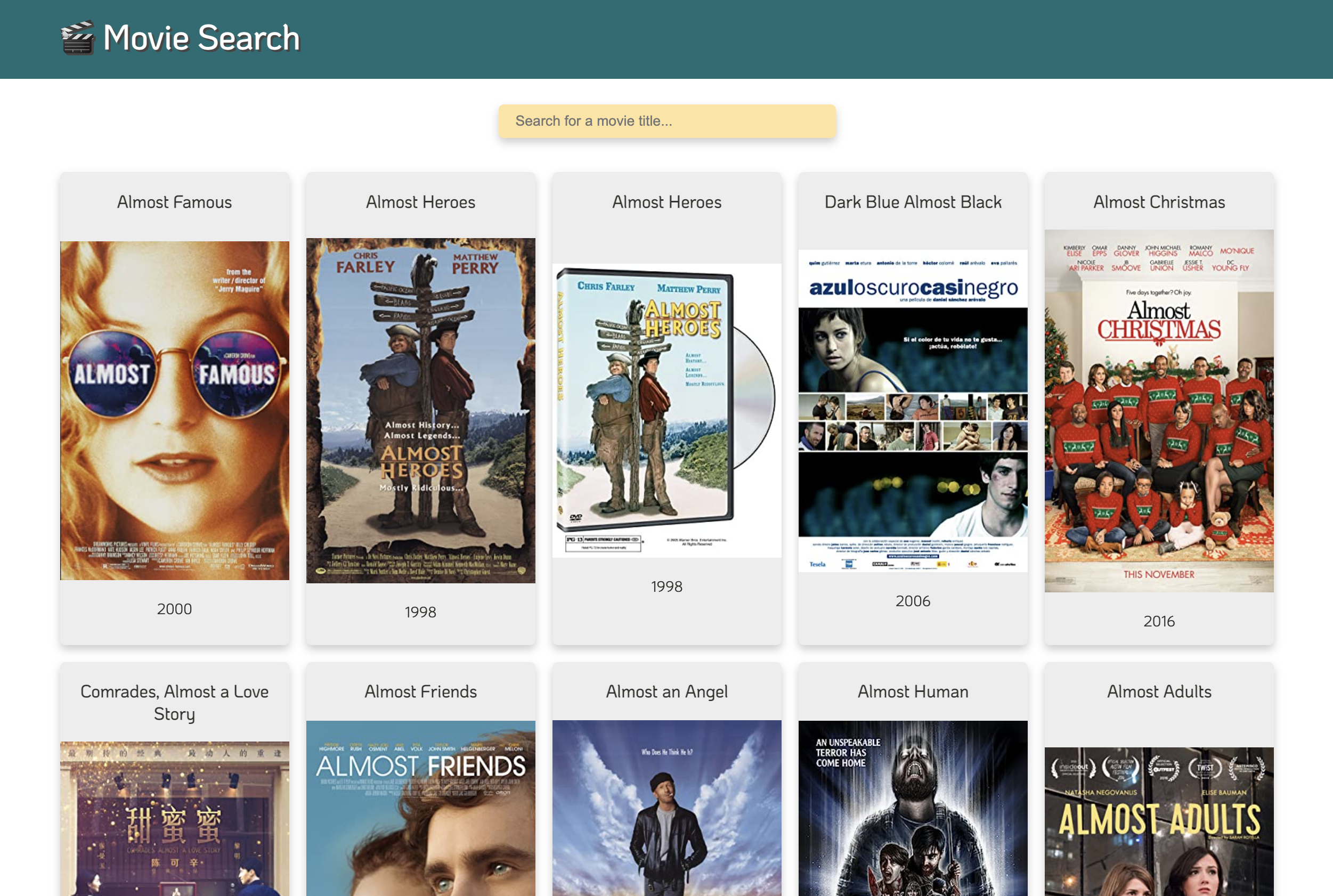The image size is (1333, 896).
Task: Select the Almost Christmas title text
Action: click(x=1159, y=202)
